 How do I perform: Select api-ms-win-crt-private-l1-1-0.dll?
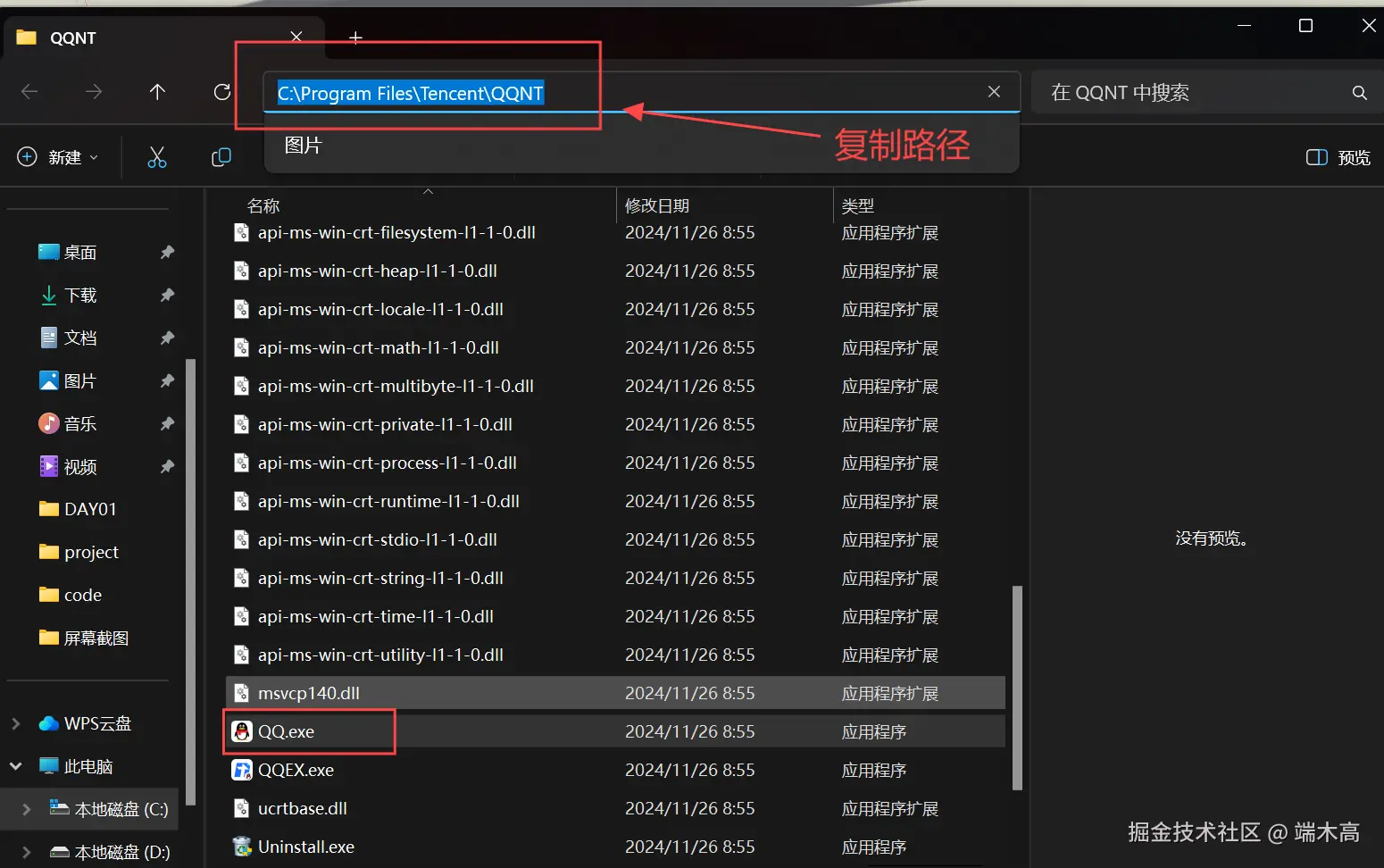click(615, 425)
